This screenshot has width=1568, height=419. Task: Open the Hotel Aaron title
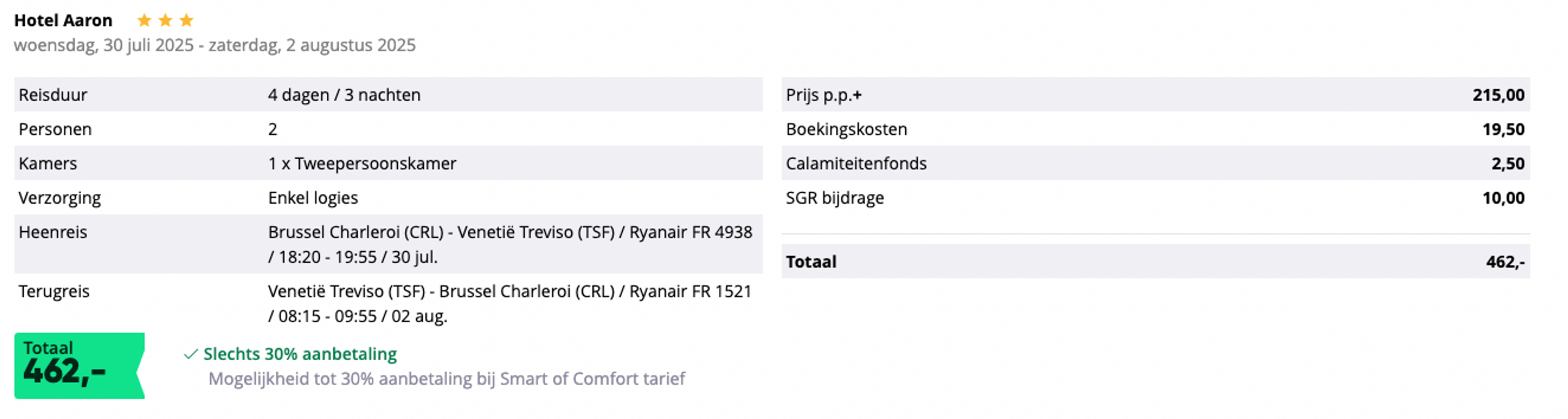pos(63,21)
